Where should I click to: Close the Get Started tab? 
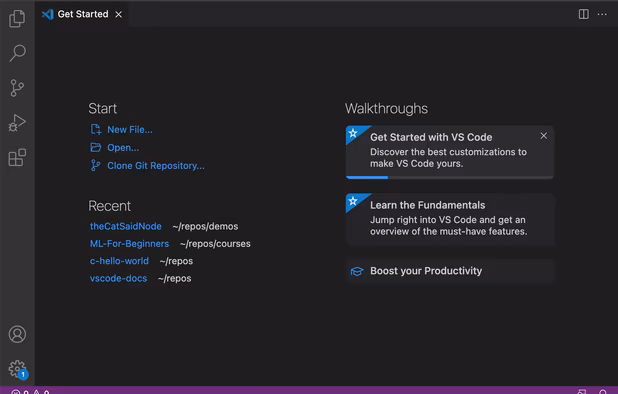119,14
